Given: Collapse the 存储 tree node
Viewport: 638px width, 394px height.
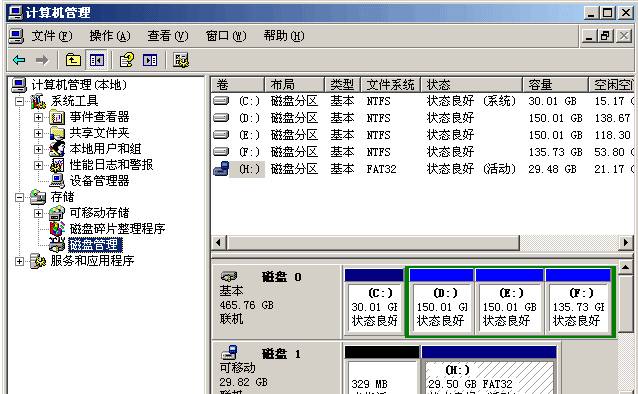Looking at the screenshot, I should click(20, 197).
